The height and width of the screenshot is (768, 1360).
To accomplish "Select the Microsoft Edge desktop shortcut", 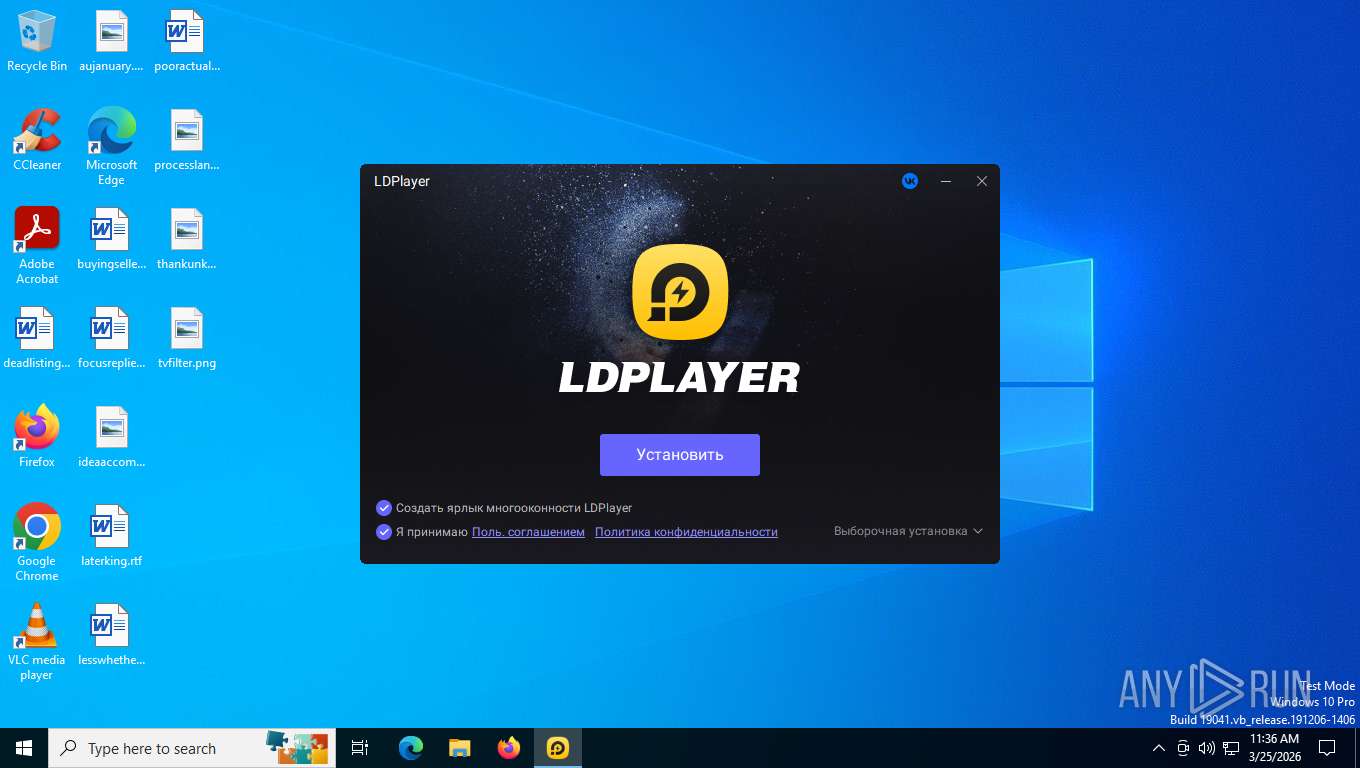I will (x=111, y=146).
